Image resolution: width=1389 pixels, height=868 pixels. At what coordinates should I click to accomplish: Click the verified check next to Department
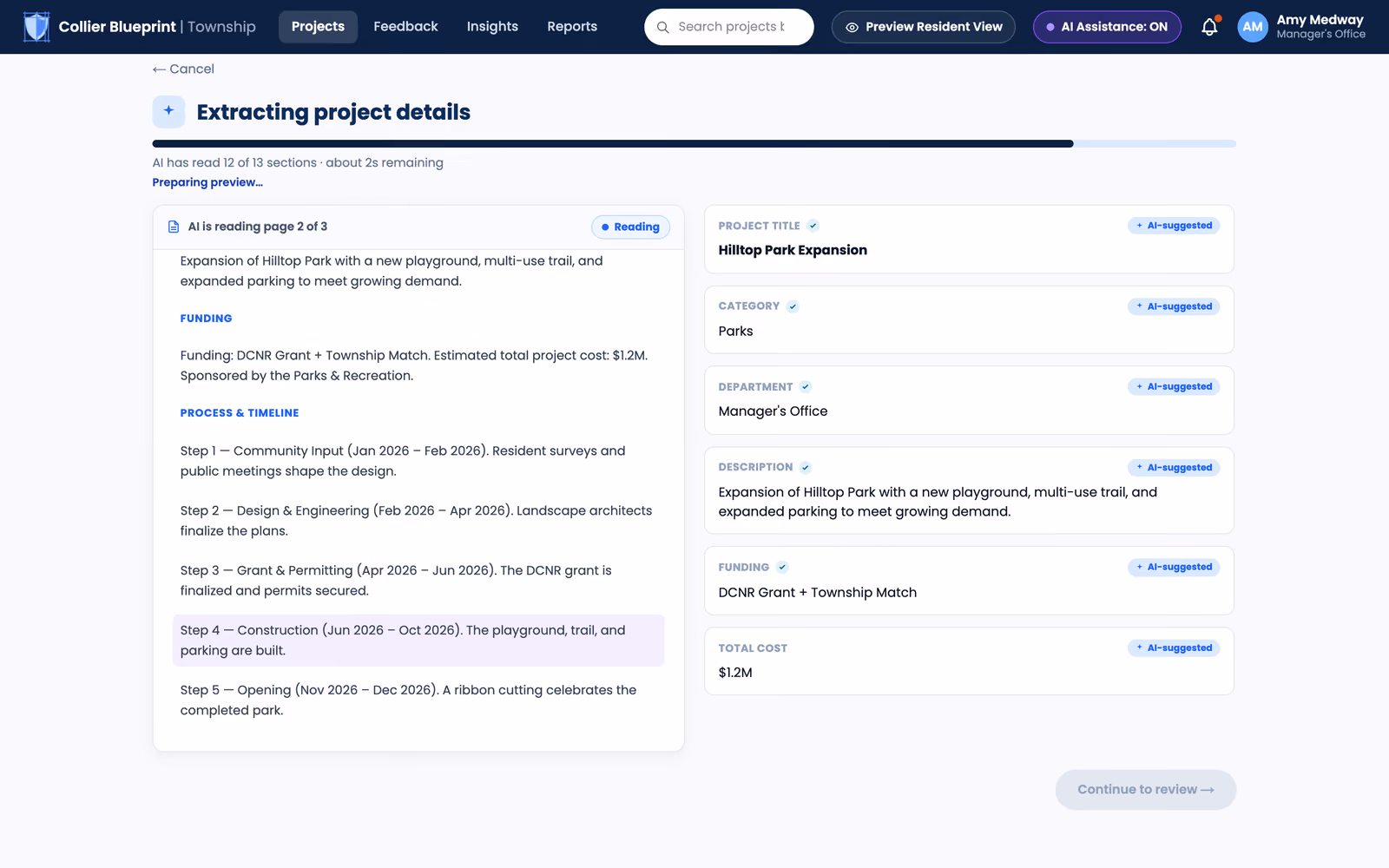click(806, 387)
